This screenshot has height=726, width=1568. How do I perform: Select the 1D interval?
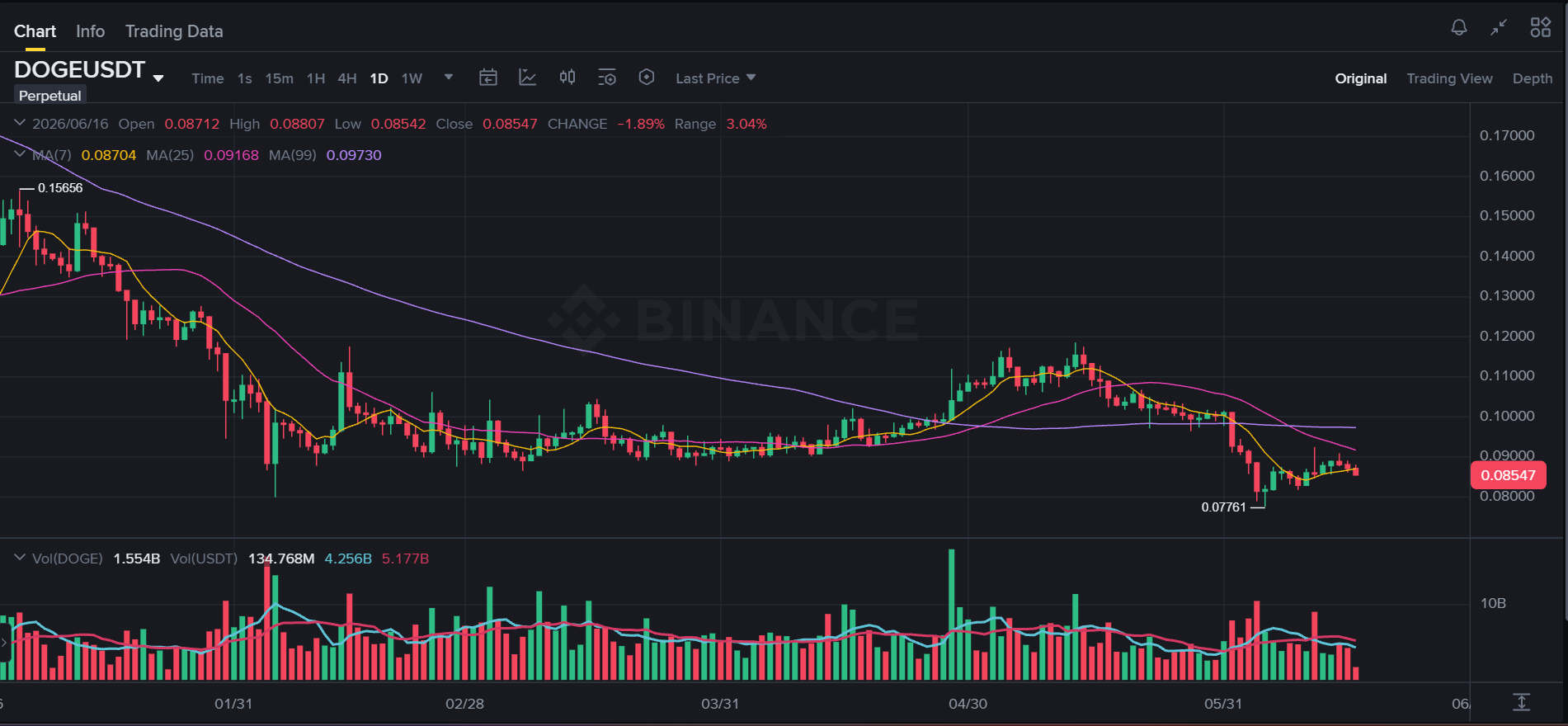click(x=379, y=78)
